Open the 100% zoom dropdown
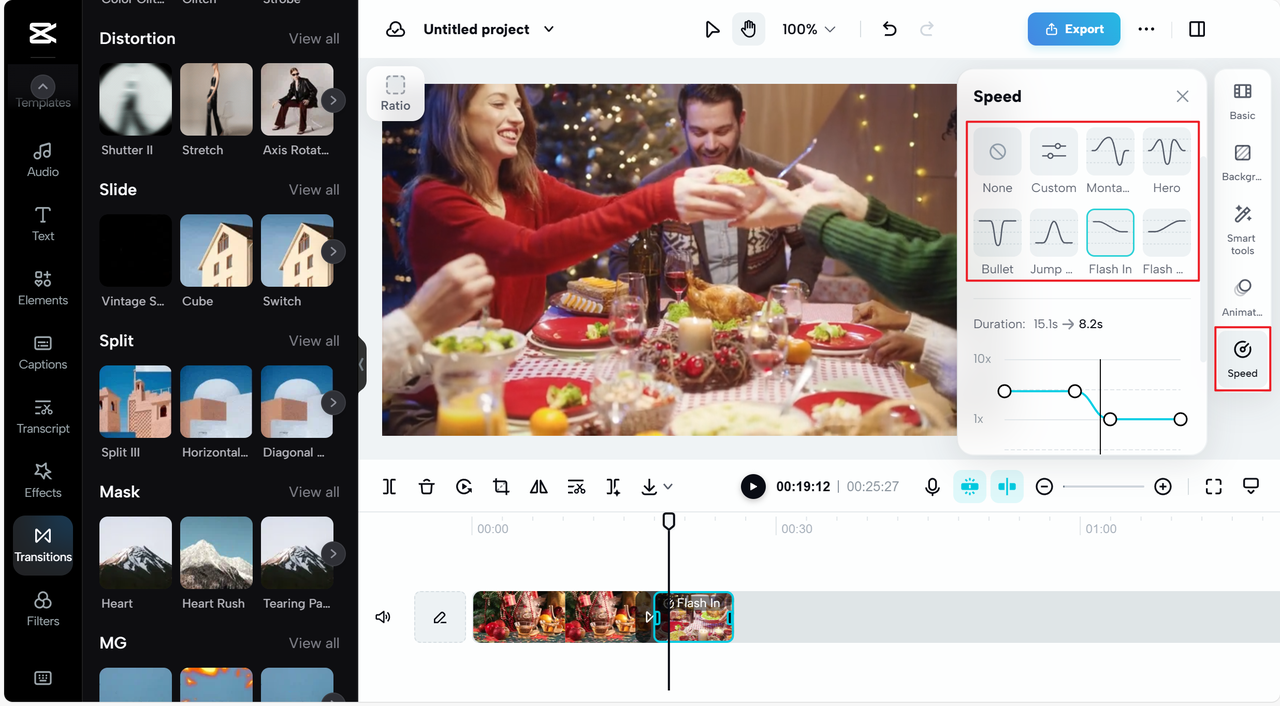The height and width of the screenshot is (706, 1280). [808, 29]
